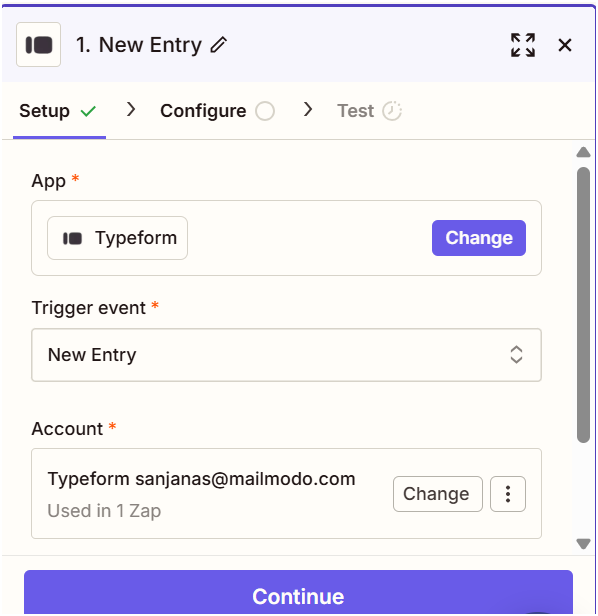
Task: Click the purple Change app button
Action: point(479,238)
